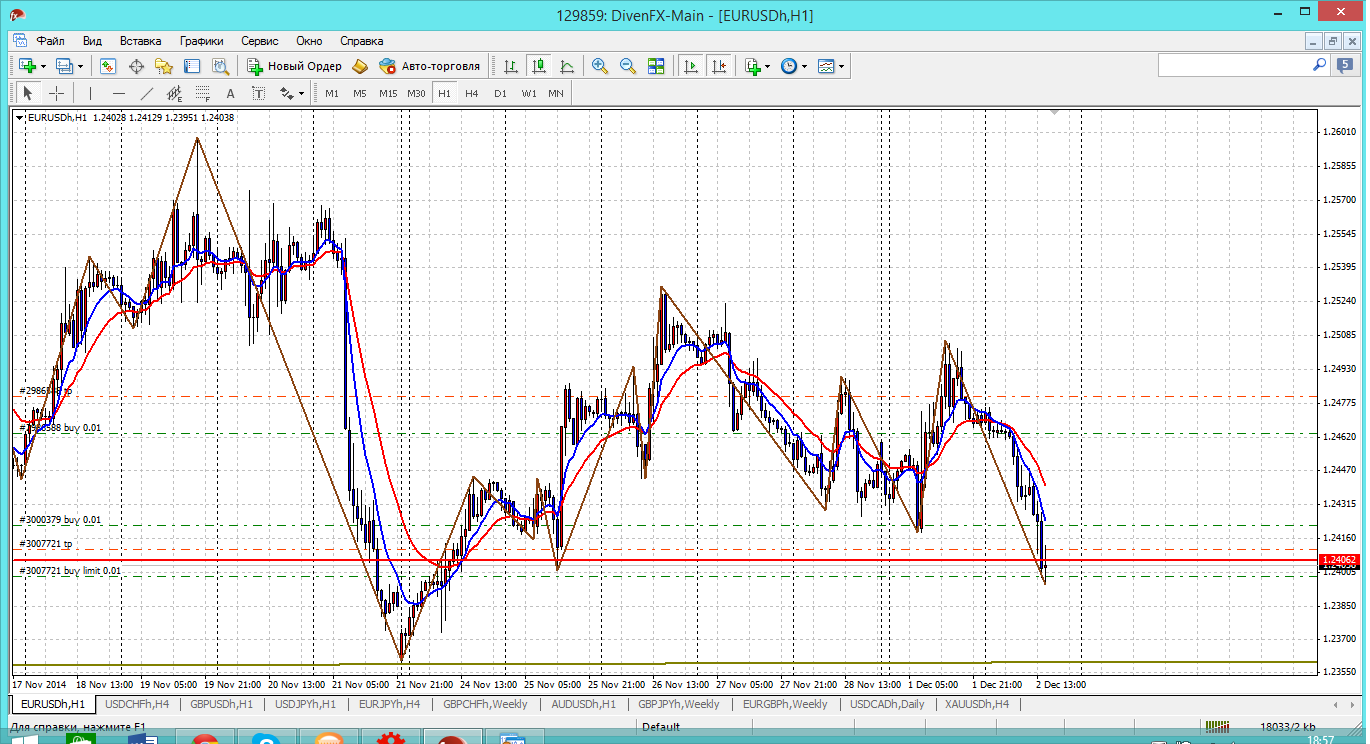The image size is (1370, 744).
Task: Switch to the XAUUSDh,H4 chart tab
Action: pos(977,704)
